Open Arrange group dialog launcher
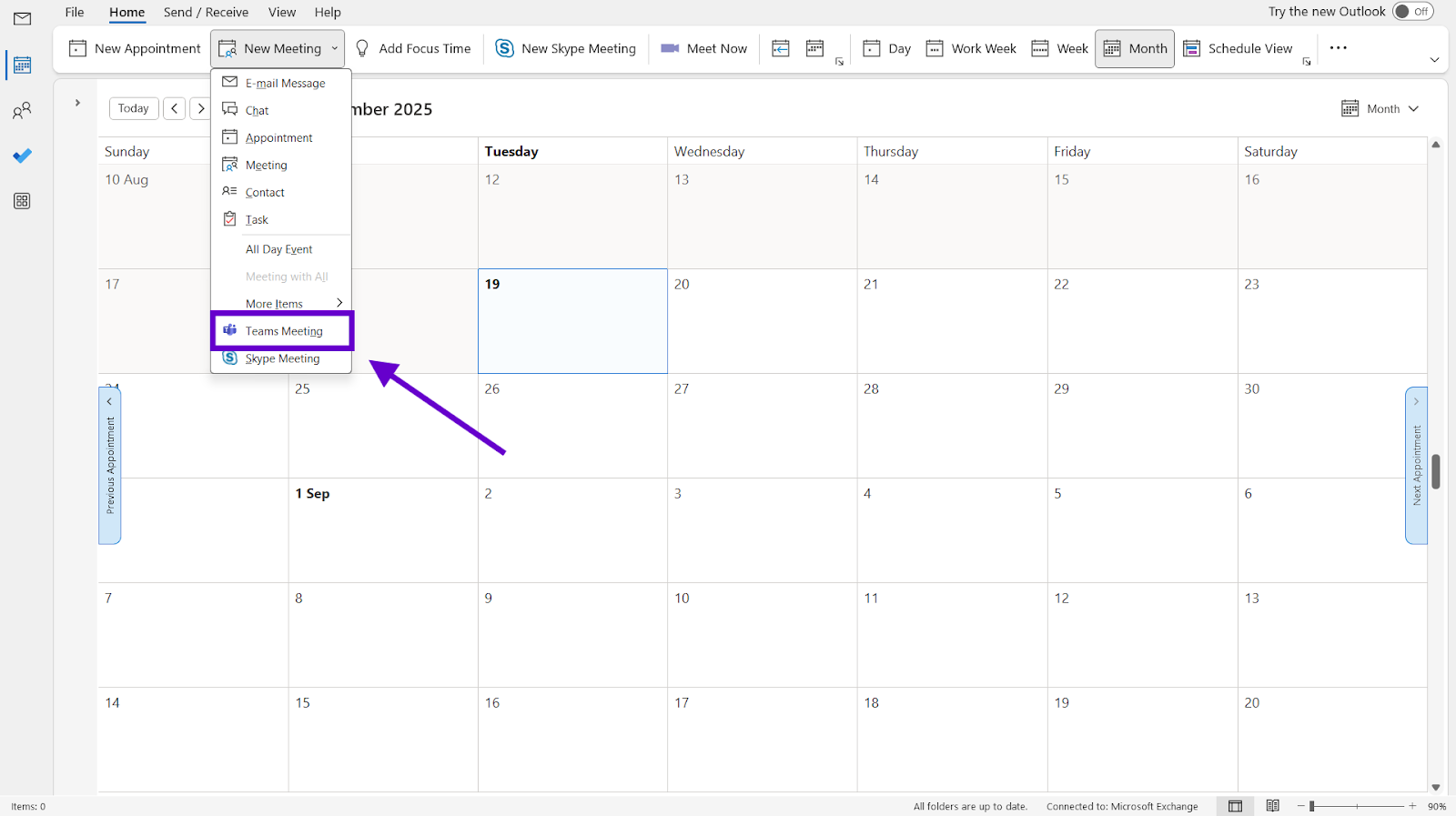The width and height of the screenshot is (1456, 816). pyautogui.click(x=1307, y=62)
